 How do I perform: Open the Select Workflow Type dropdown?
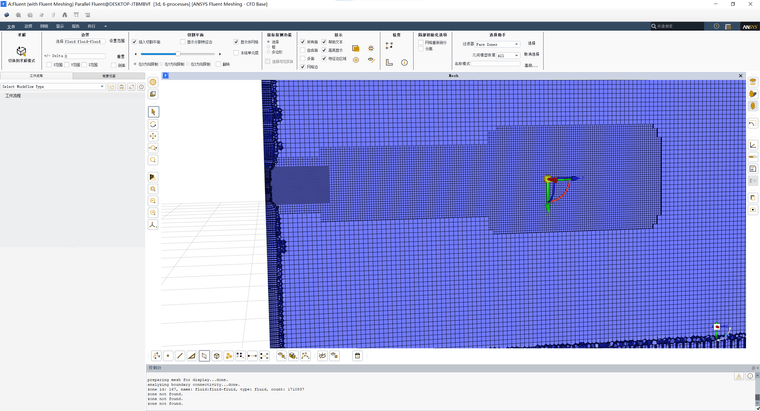pyautogui.click(x=53, y=87)
